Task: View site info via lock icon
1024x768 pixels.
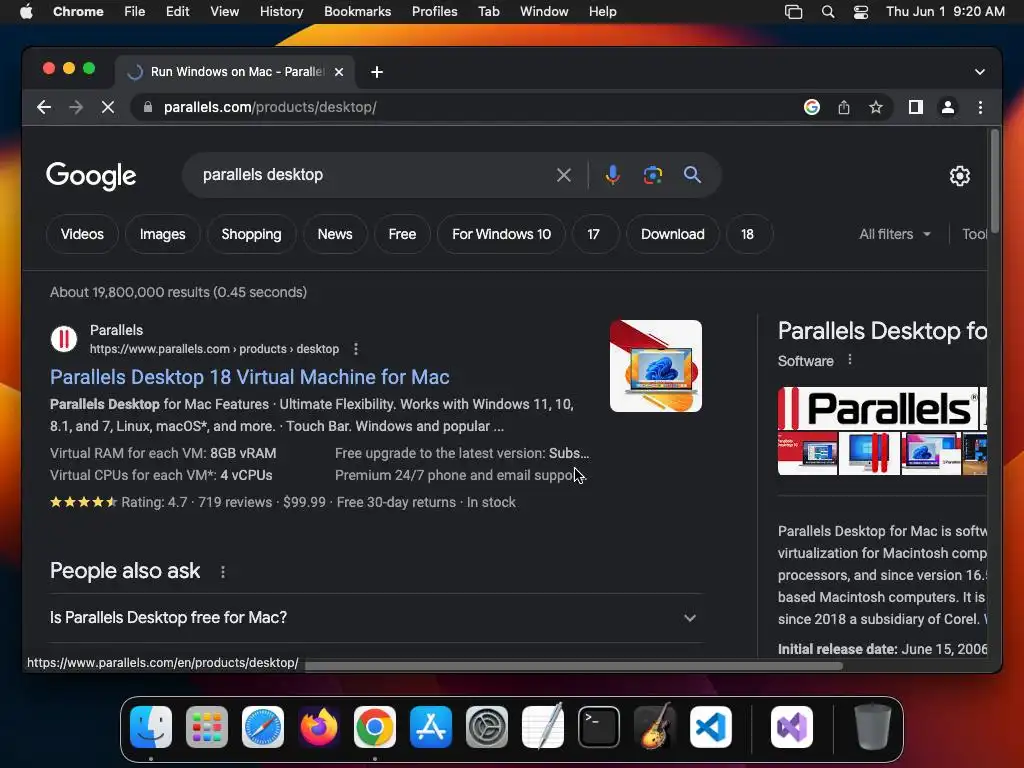Action: (x=148, y=107)
